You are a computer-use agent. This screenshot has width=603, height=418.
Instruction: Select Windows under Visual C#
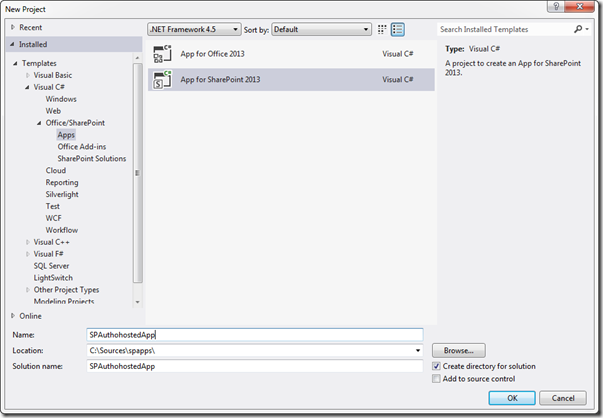click(x=61, y=99)
